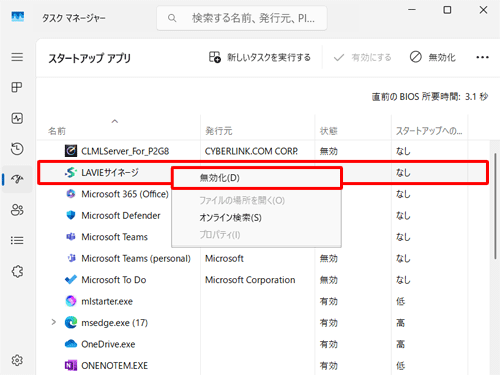Click the mlstarter.exe app icon
The image size is (500, 375).
pyautogui.click(x=71, y=301)
